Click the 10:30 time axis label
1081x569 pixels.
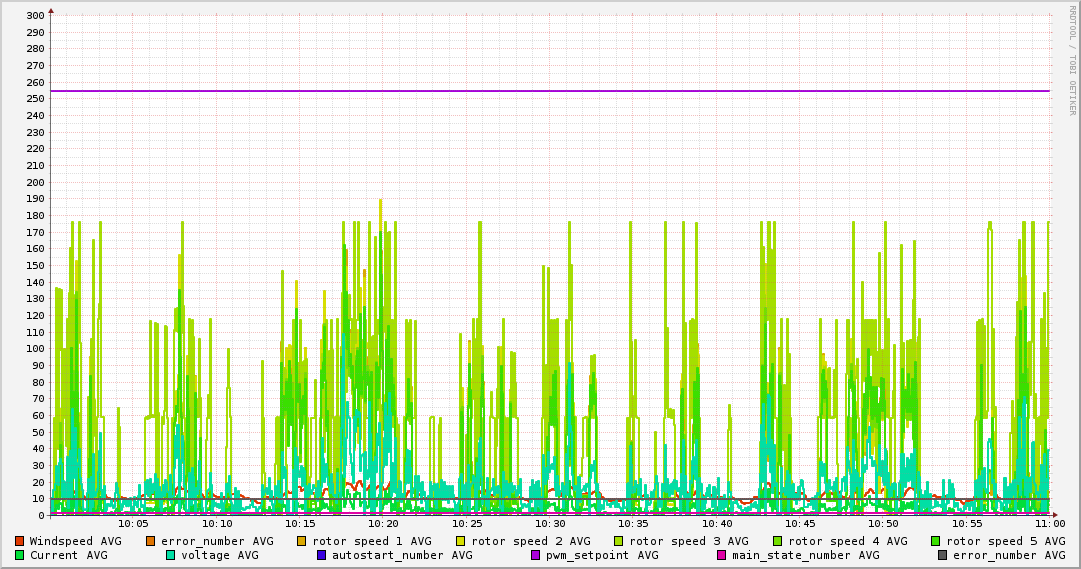tap(550, 524)
